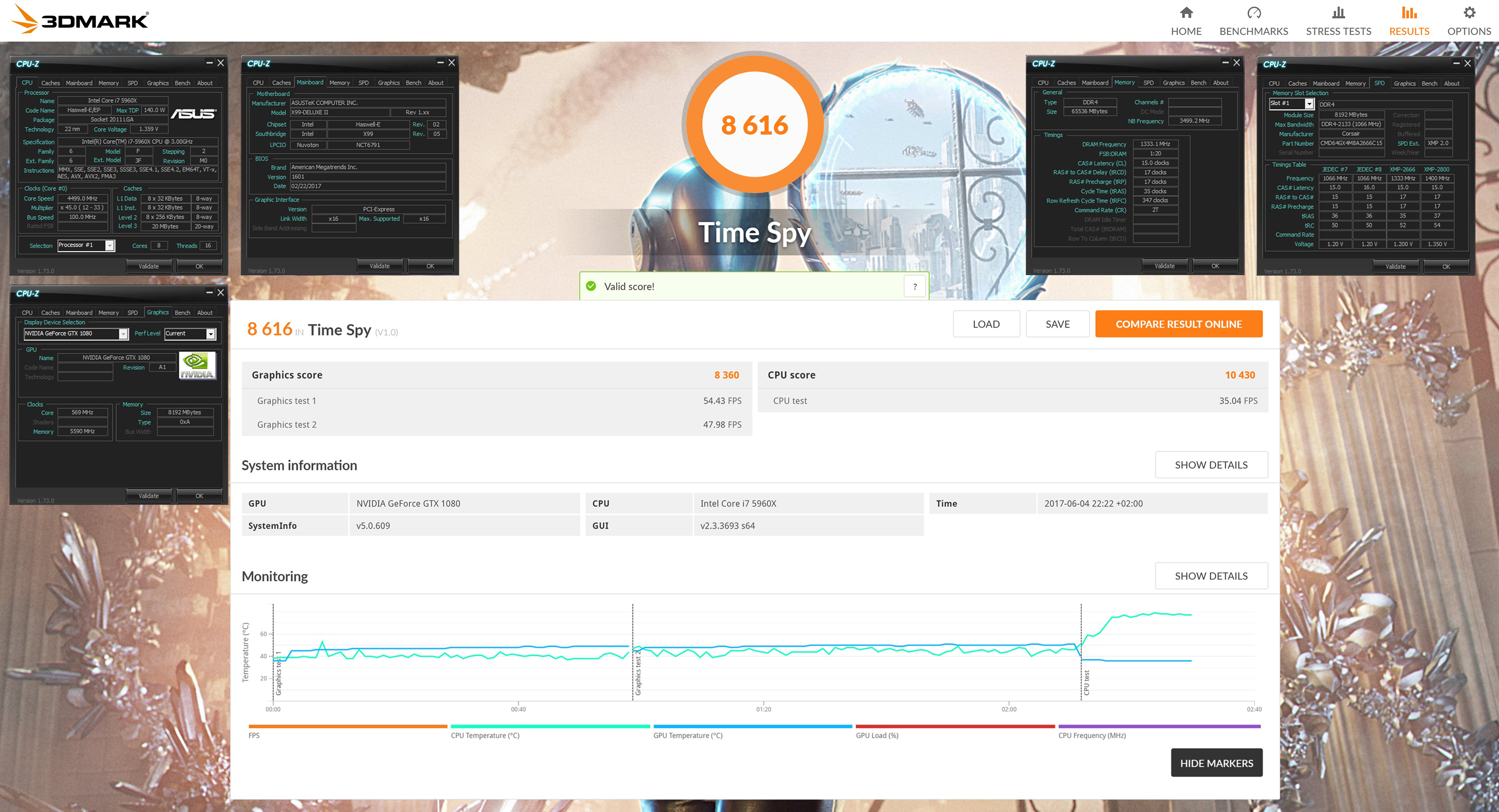Click the Graphics test 1 chart marker
The width and height of the screenshot is (1499, 812).
278,674
